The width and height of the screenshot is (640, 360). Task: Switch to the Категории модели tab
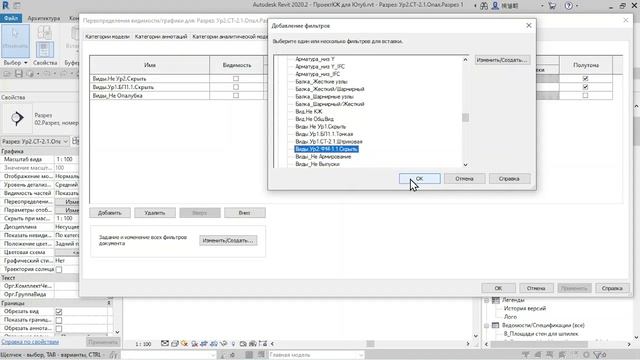[x=107, y=37]
